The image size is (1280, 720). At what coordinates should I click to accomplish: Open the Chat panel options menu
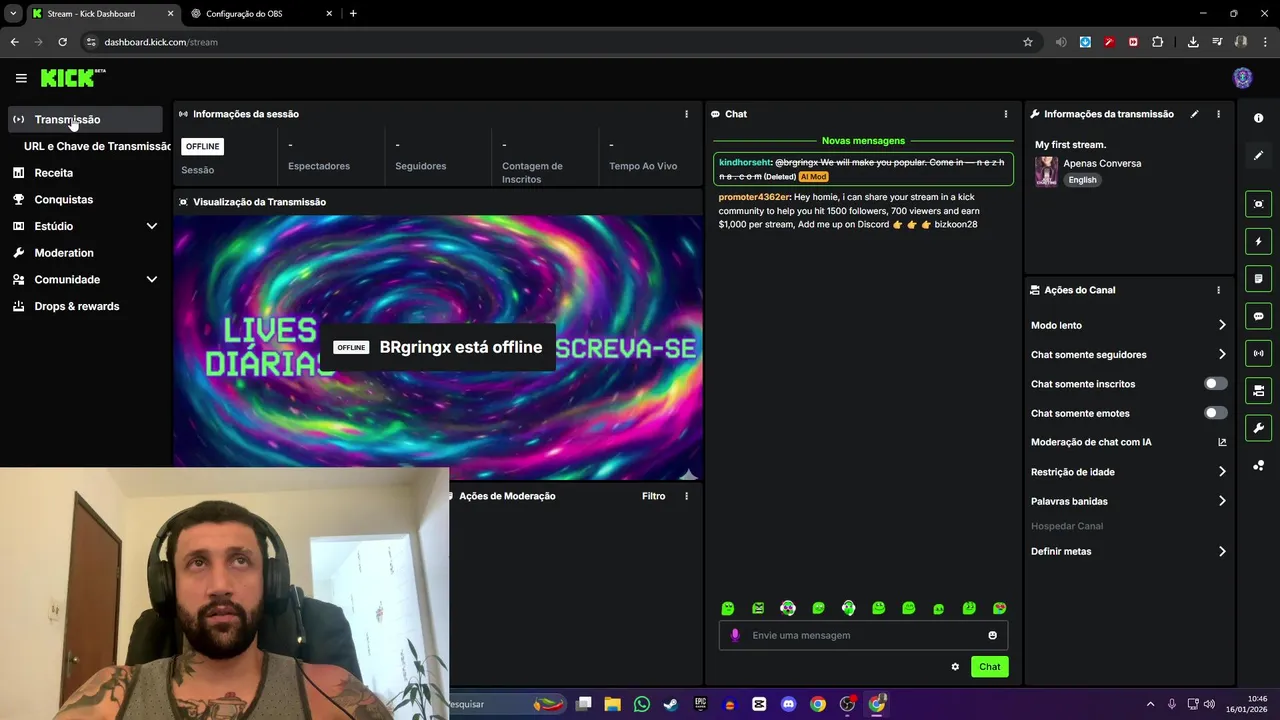1006,114
